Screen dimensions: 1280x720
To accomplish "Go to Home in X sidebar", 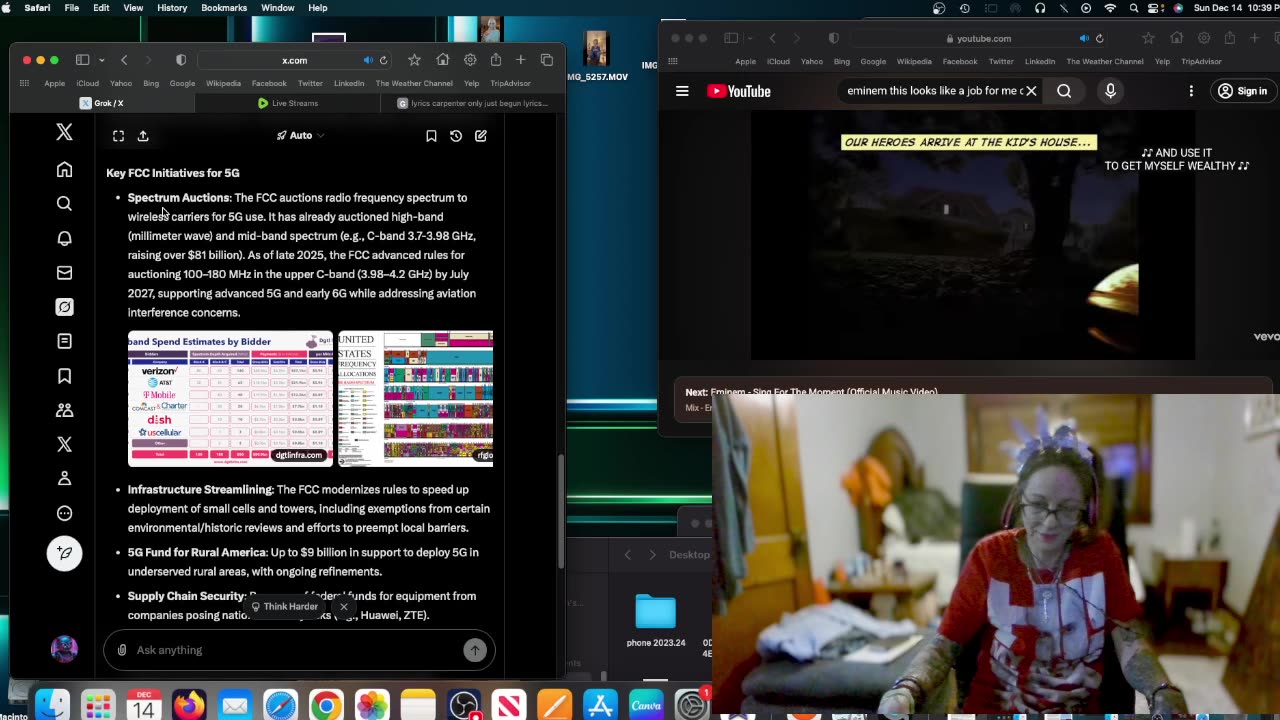I will click(x=64, y=170).
